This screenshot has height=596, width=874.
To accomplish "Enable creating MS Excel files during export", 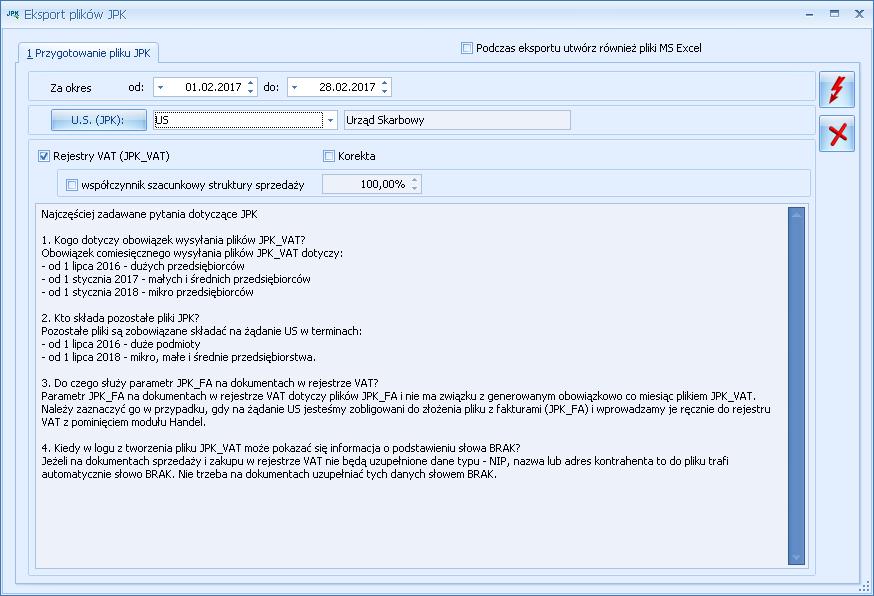I will click(467, 48).
